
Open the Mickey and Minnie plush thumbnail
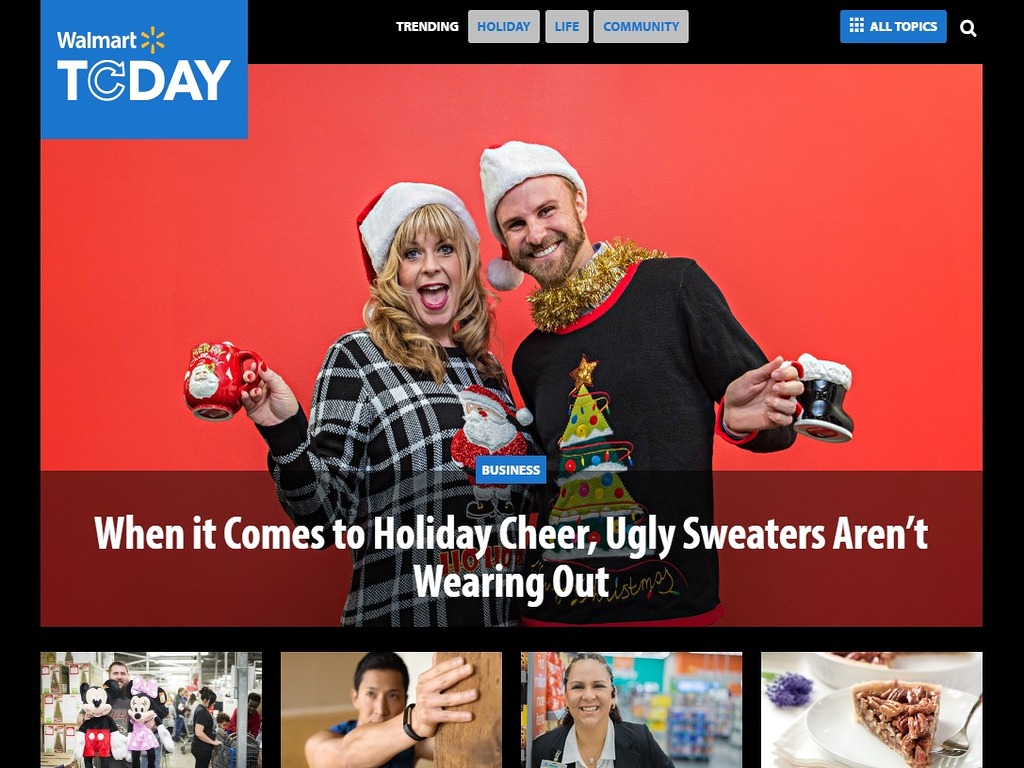151,710
